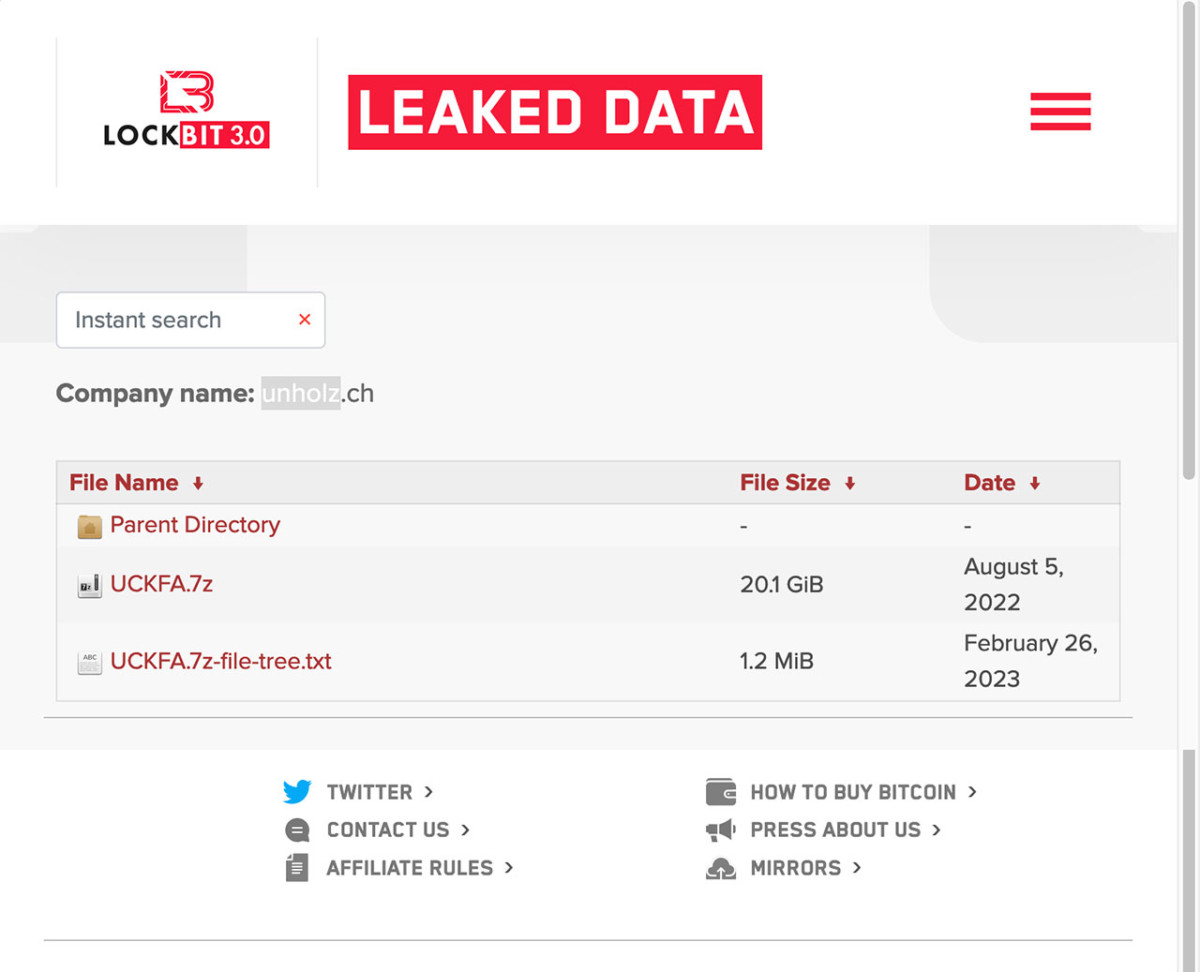Click the Twitter bird icon
The height and width of the screenshot is (972, 1200).
point(297,791)
